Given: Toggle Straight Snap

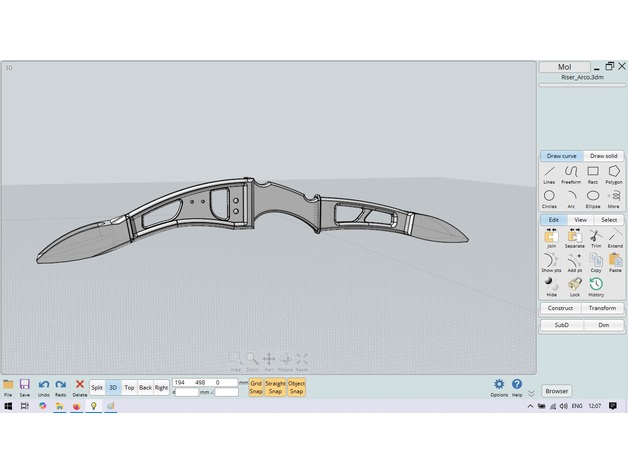Looking at the screenshot, I should click(x=275, y=387).
